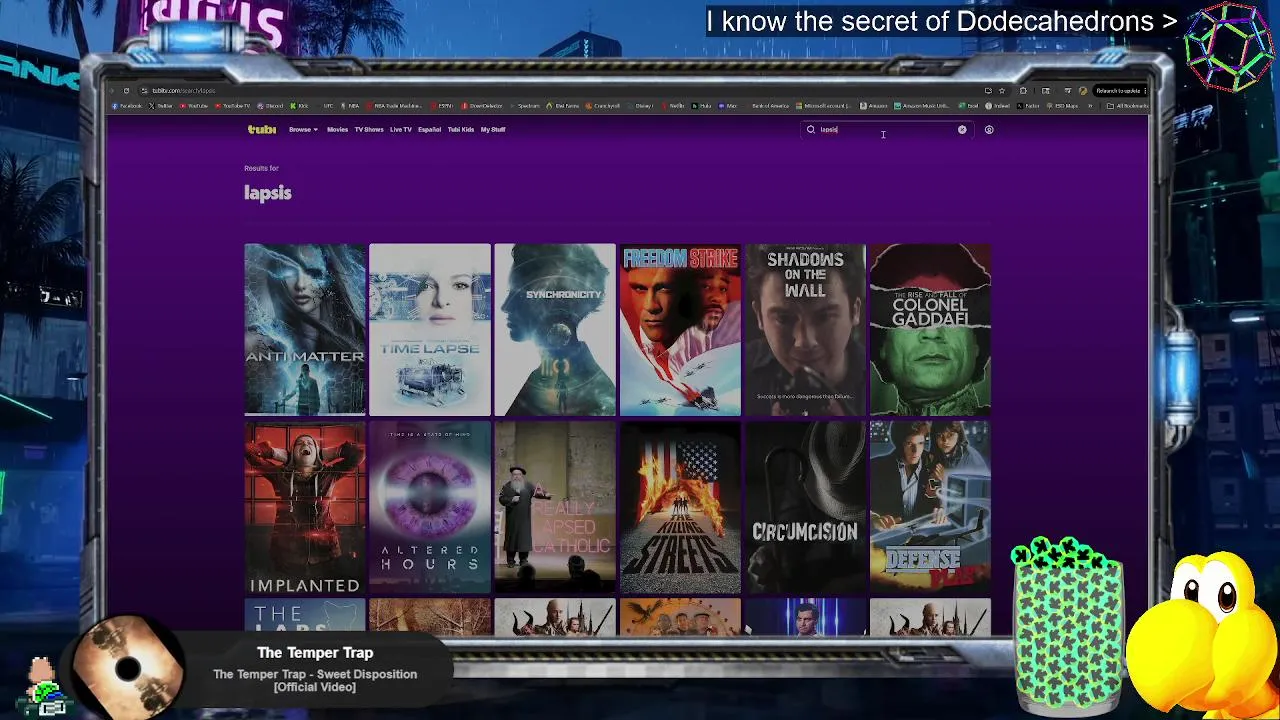Go to TV Shows in Tubi navigation
Viewport: 1280px width, 720px height.
pyautogui.click(x=369, y=129)
